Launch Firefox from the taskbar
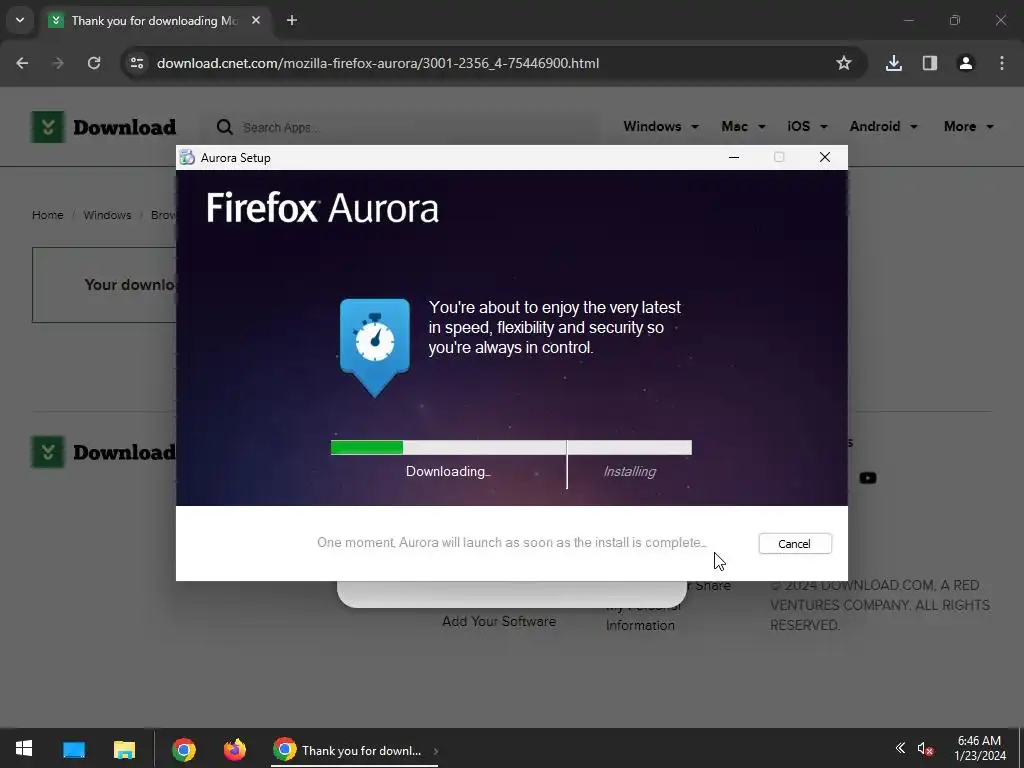 pos(235,750)
